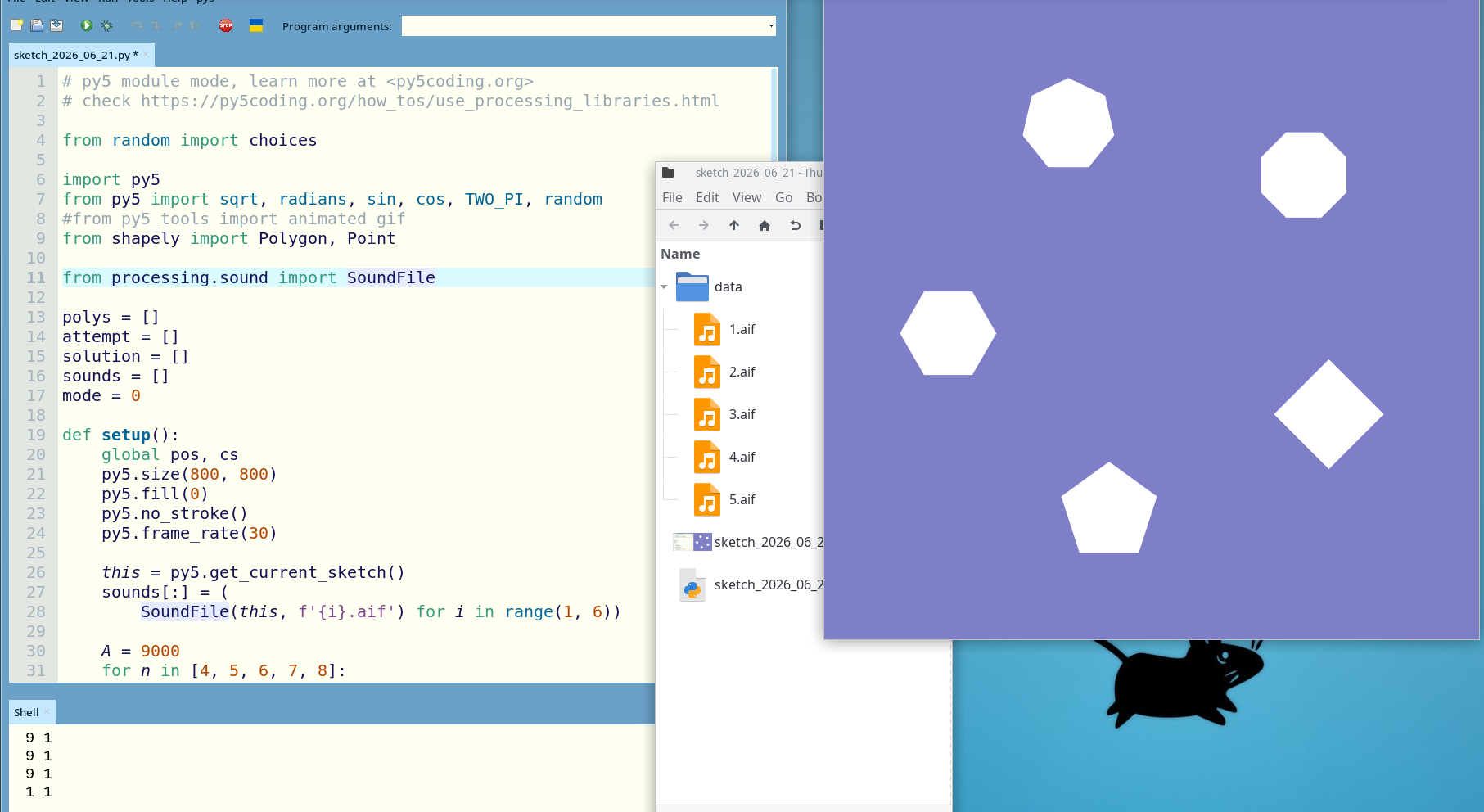Go to home folder in file manager
The height and width of the screenshot is (812, 1484).
(765, 225)
